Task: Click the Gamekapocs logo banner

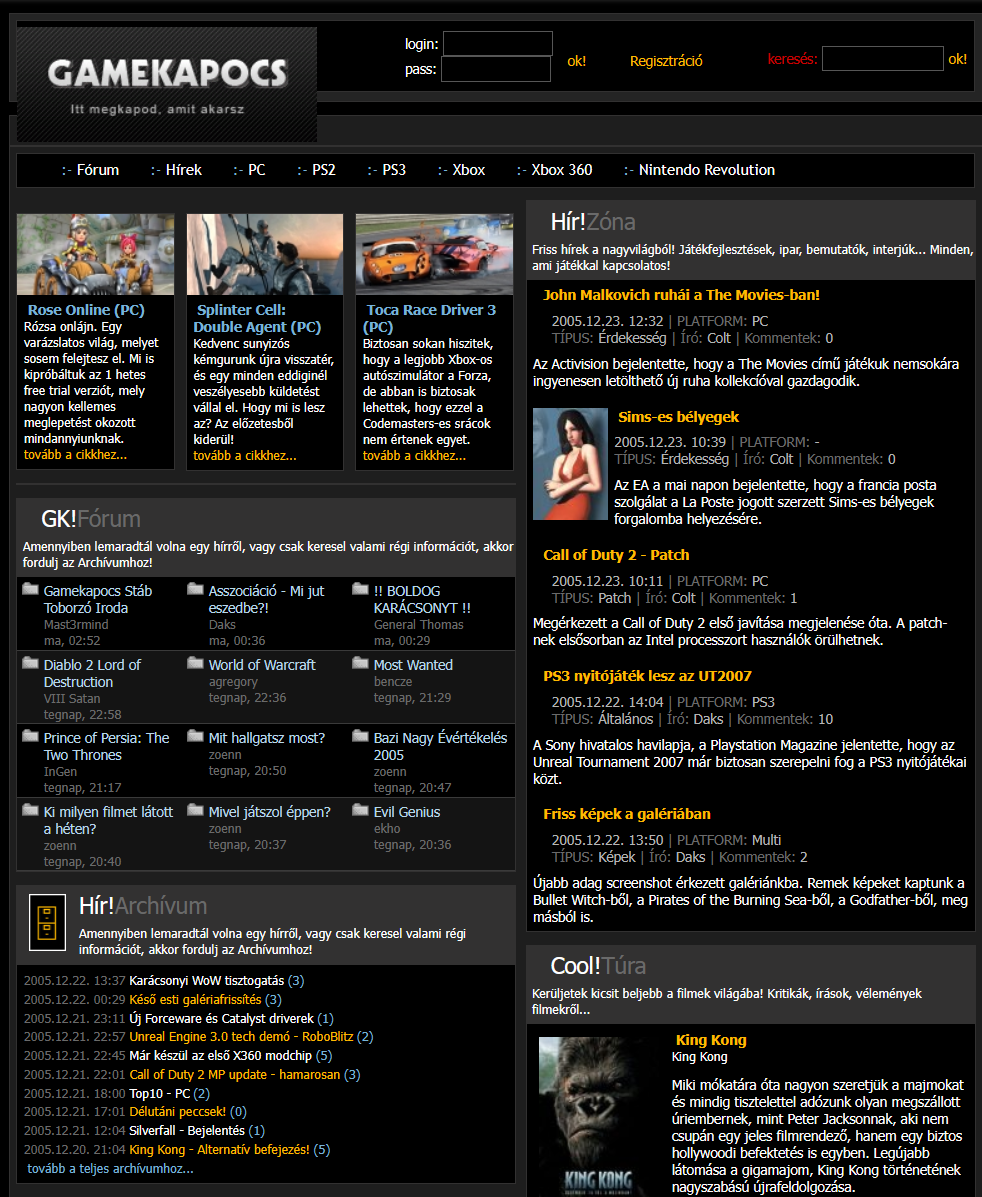Action: pyautogui.click(x=166, y=84)
